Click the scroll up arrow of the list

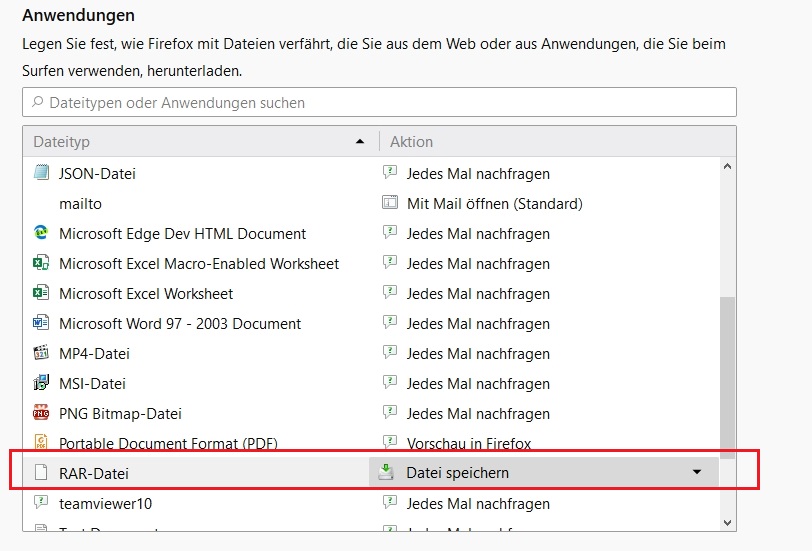[727, 167]
